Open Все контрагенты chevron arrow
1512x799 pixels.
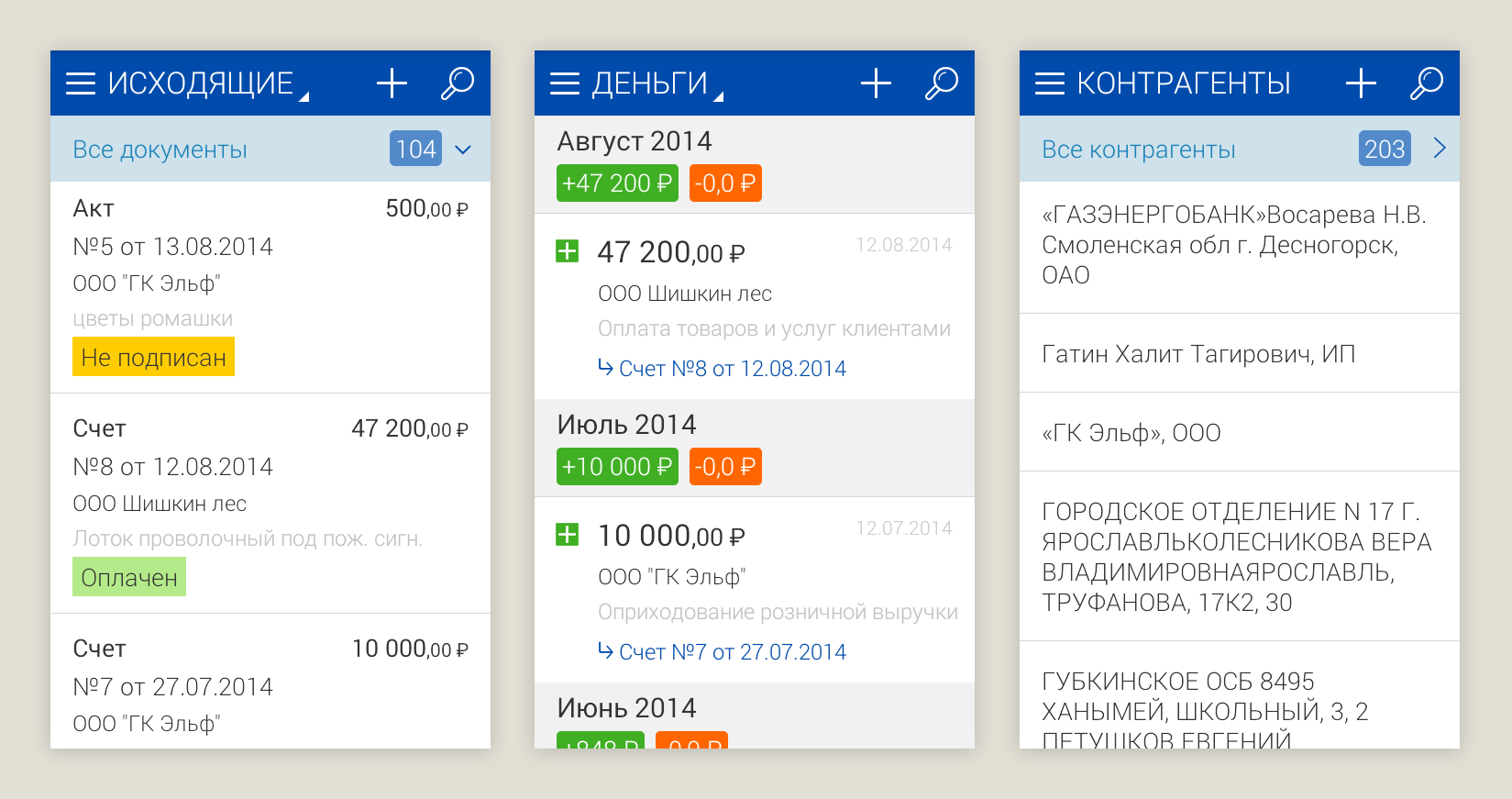click(1440, 149)
